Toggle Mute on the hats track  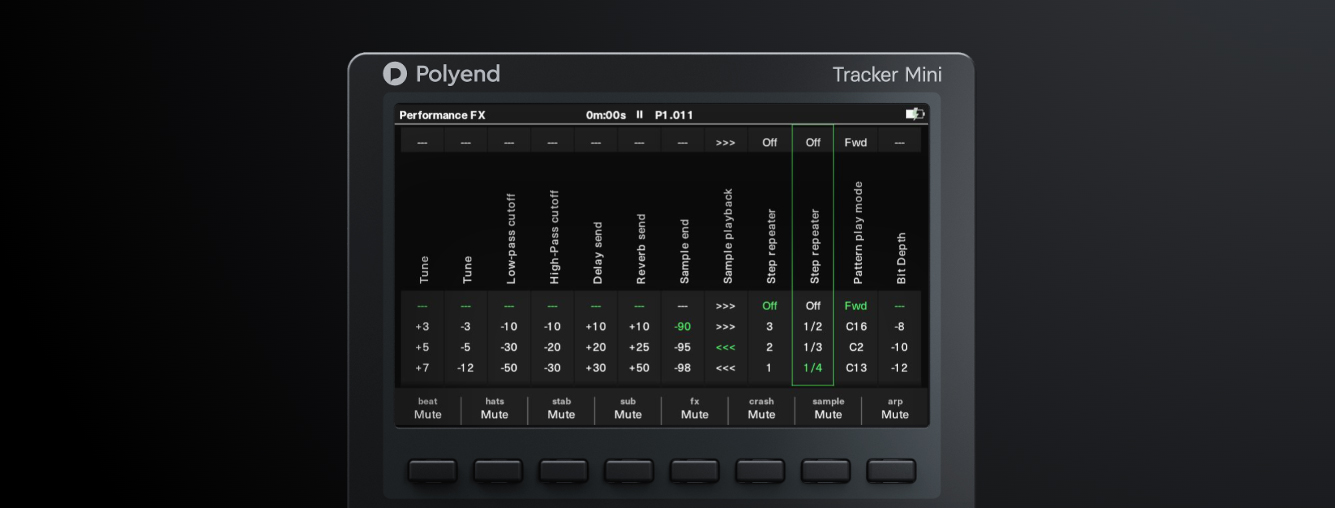coord(494,409)
